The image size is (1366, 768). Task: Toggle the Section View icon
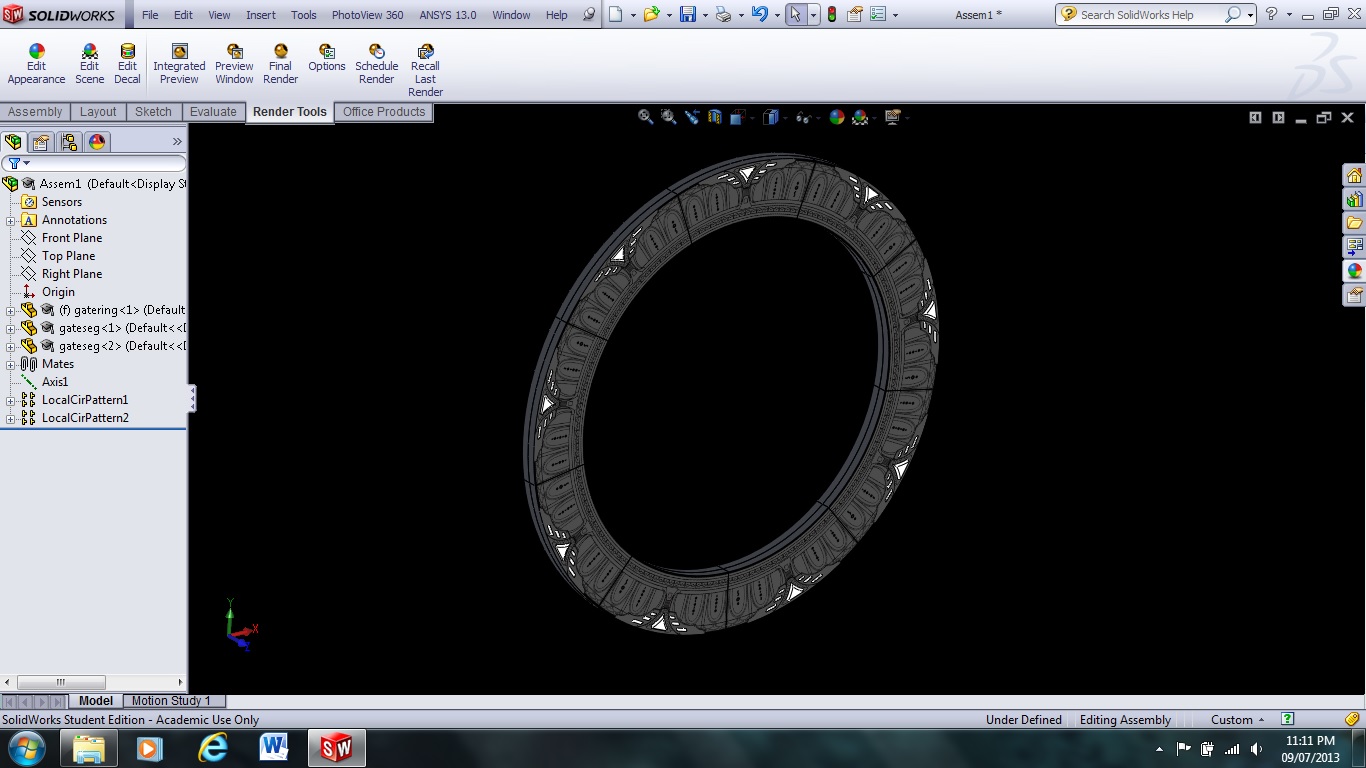(x=714, y=117)
